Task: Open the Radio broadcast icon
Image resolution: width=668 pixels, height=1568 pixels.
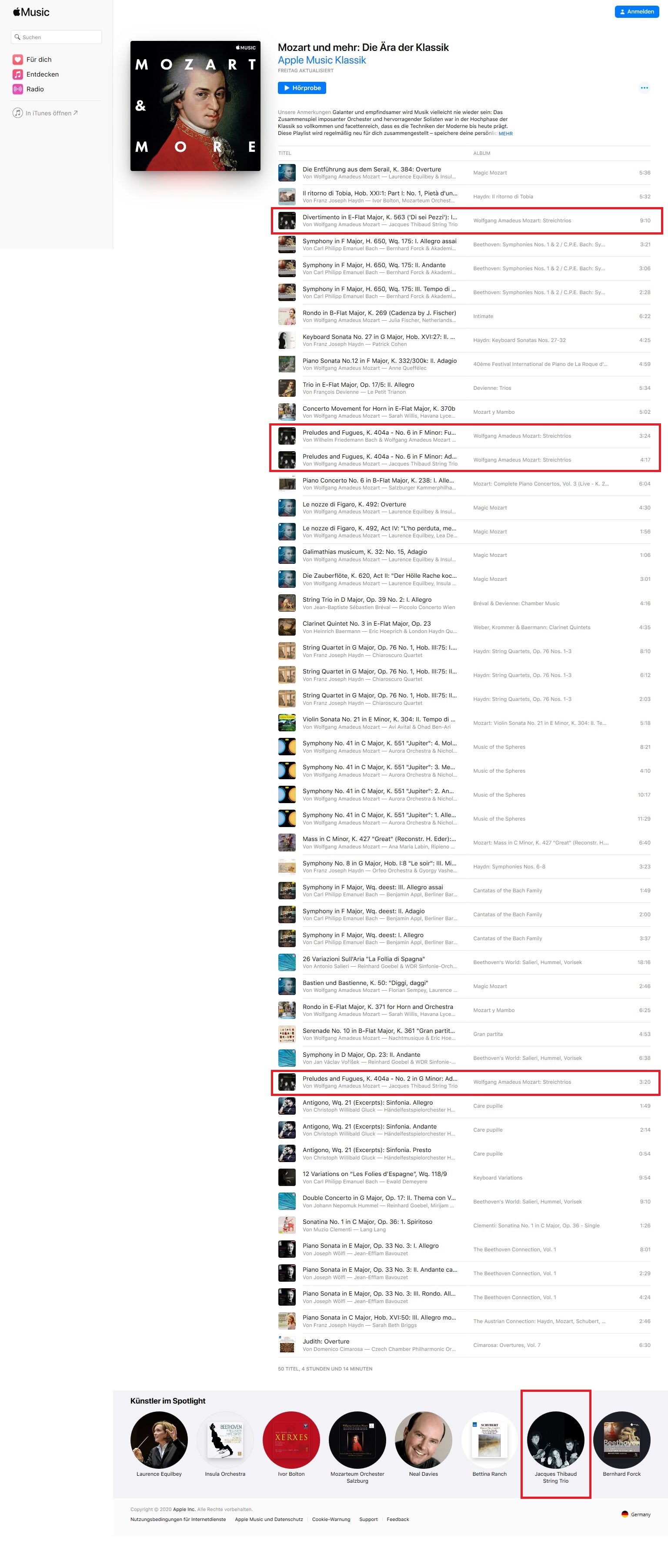Action: tap(18, 89)
